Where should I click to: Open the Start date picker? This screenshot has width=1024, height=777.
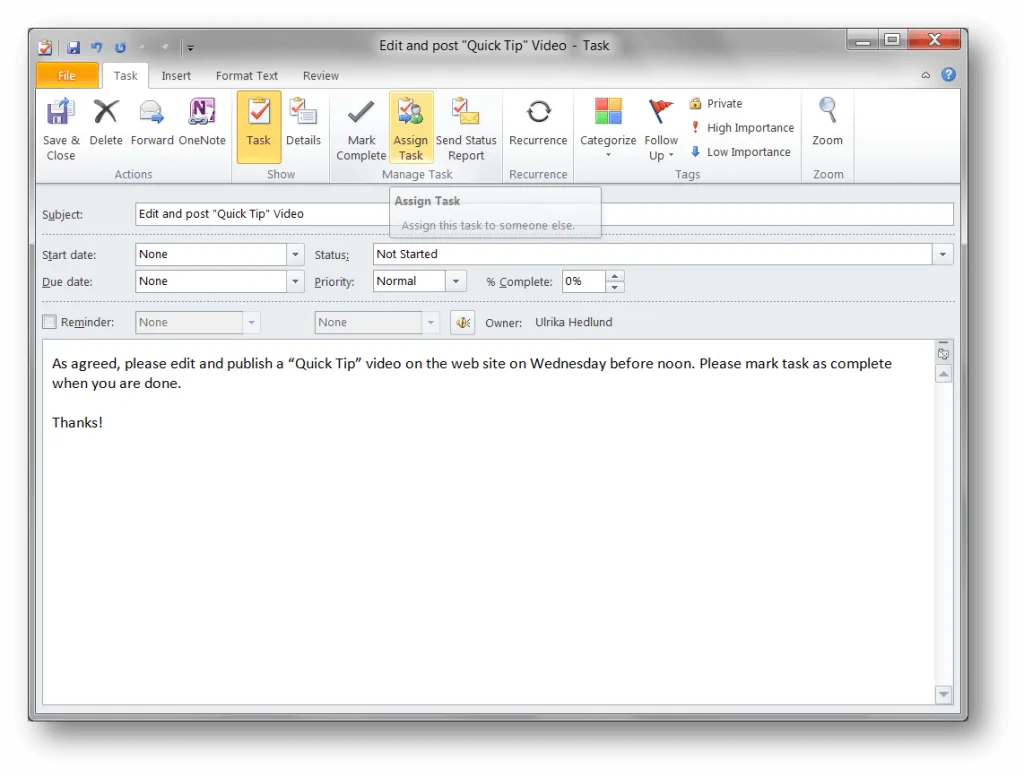point(295,254)
